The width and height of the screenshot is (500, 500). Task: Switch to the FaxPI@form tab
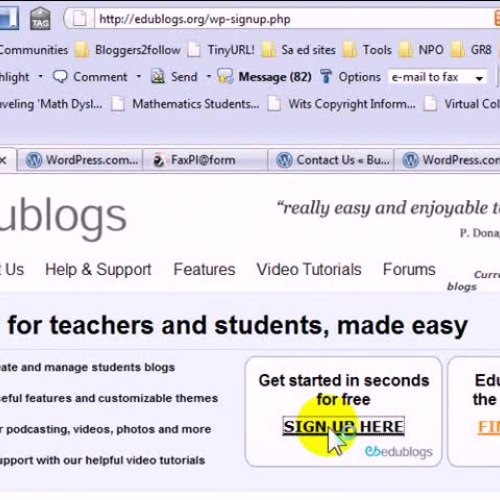205,160
